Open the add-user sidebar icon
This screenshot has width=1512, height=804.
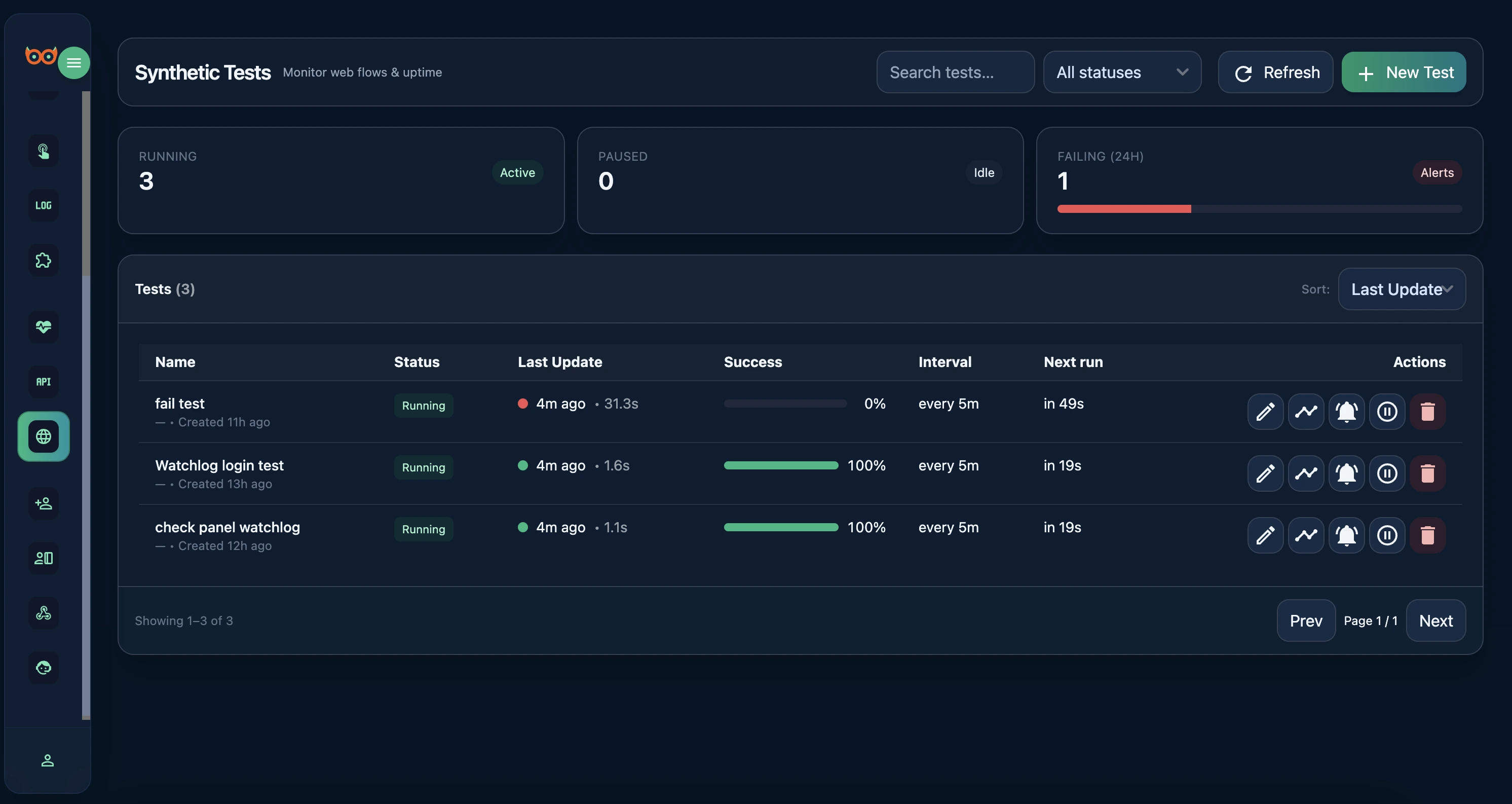(44, 503)
